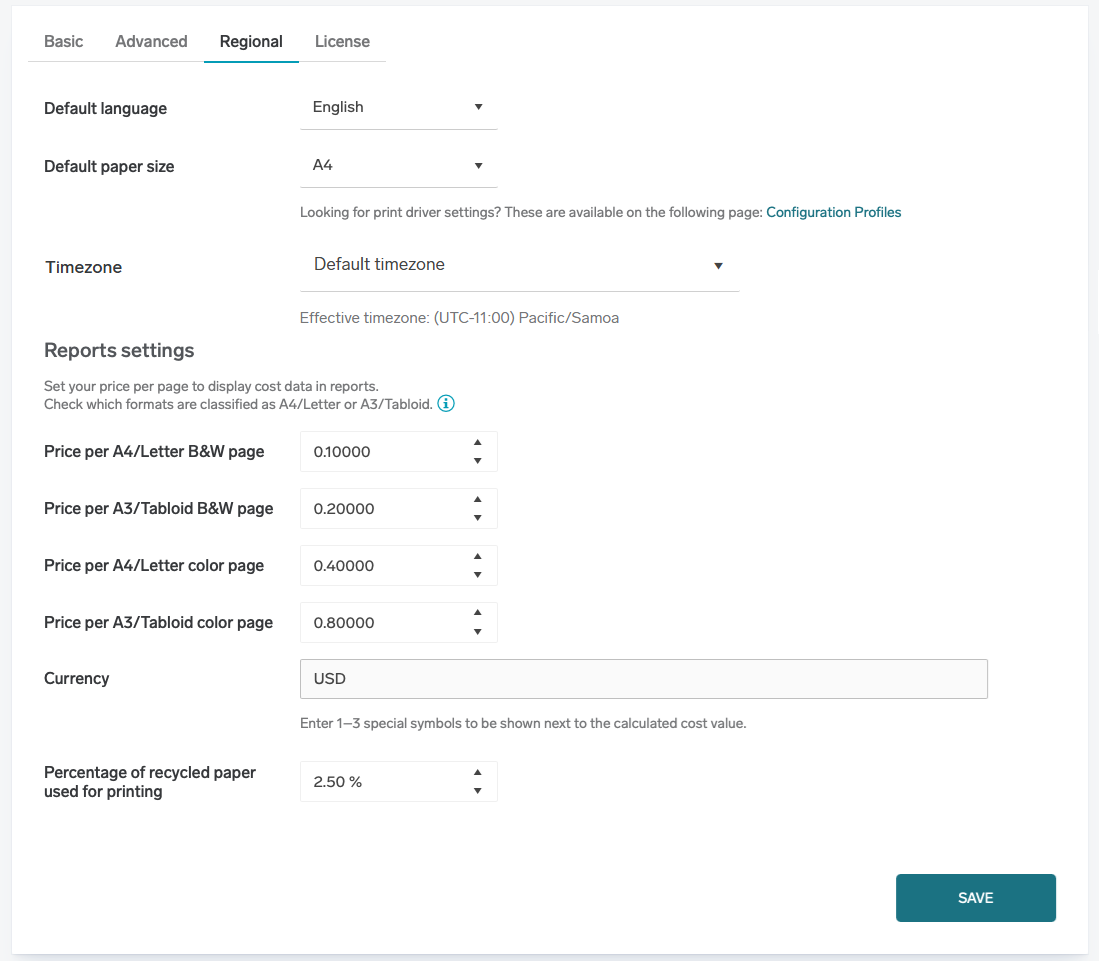Screen dimensions: 1099x961
Task: Click into the Currency text field
Action: pos(643,679)
